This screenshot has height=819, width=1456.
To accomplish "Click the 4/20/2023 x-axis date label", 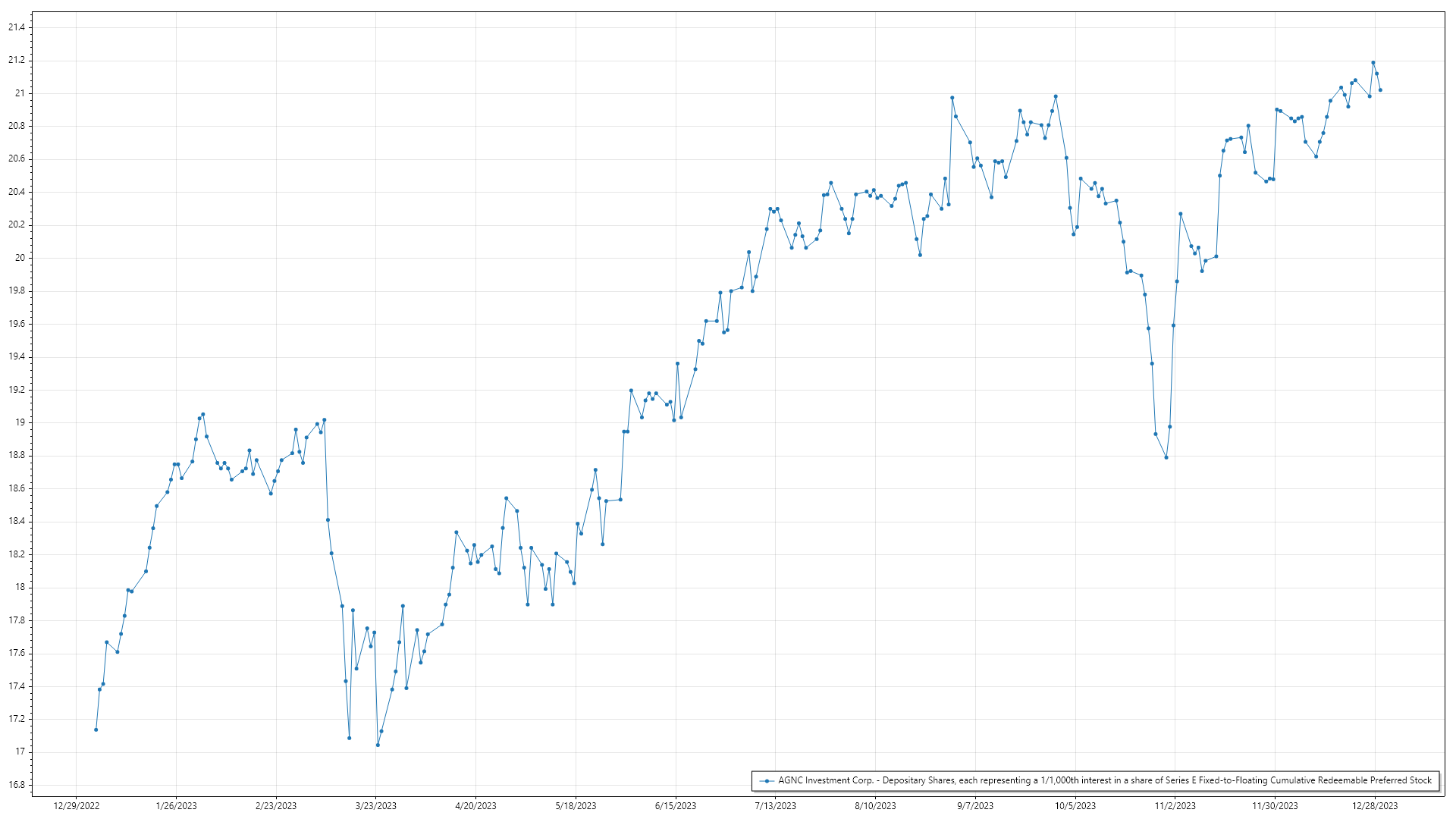I will 475,806.
